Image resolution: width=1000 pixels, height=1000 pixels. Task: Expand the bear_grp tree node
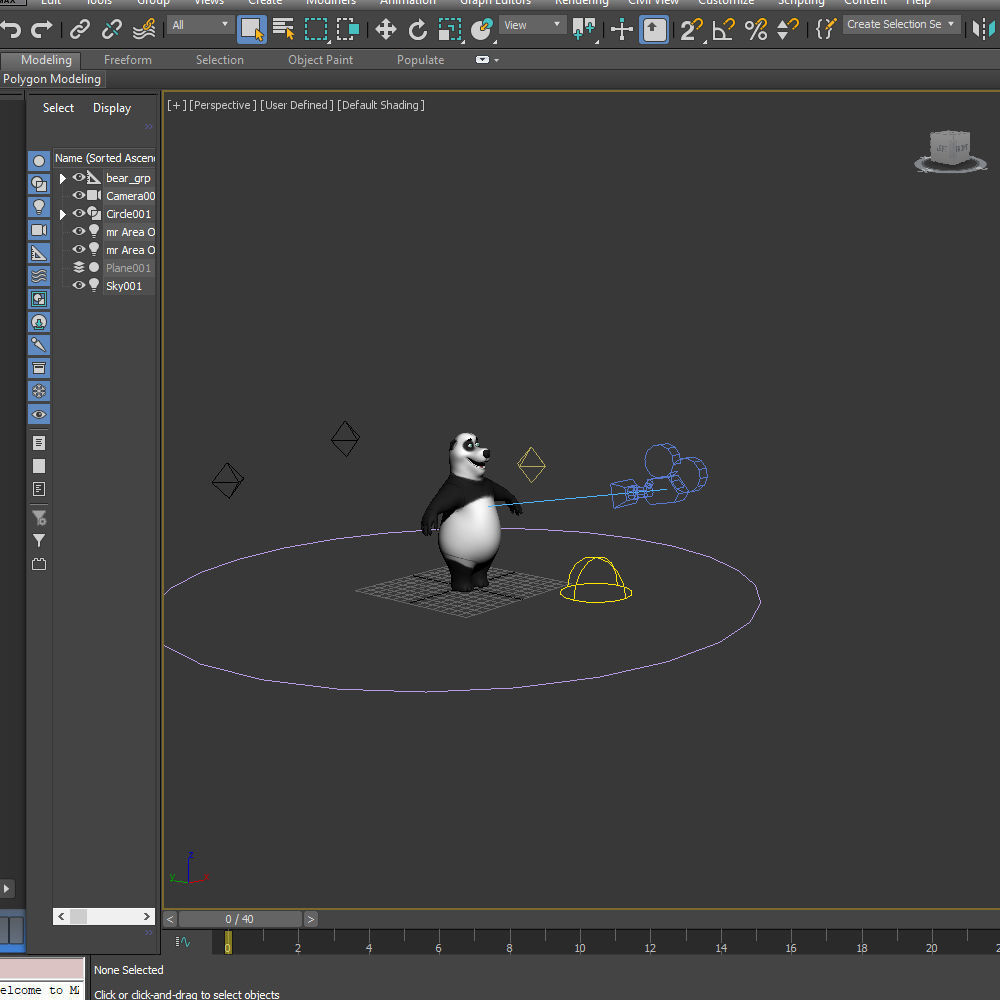(62, 179)
